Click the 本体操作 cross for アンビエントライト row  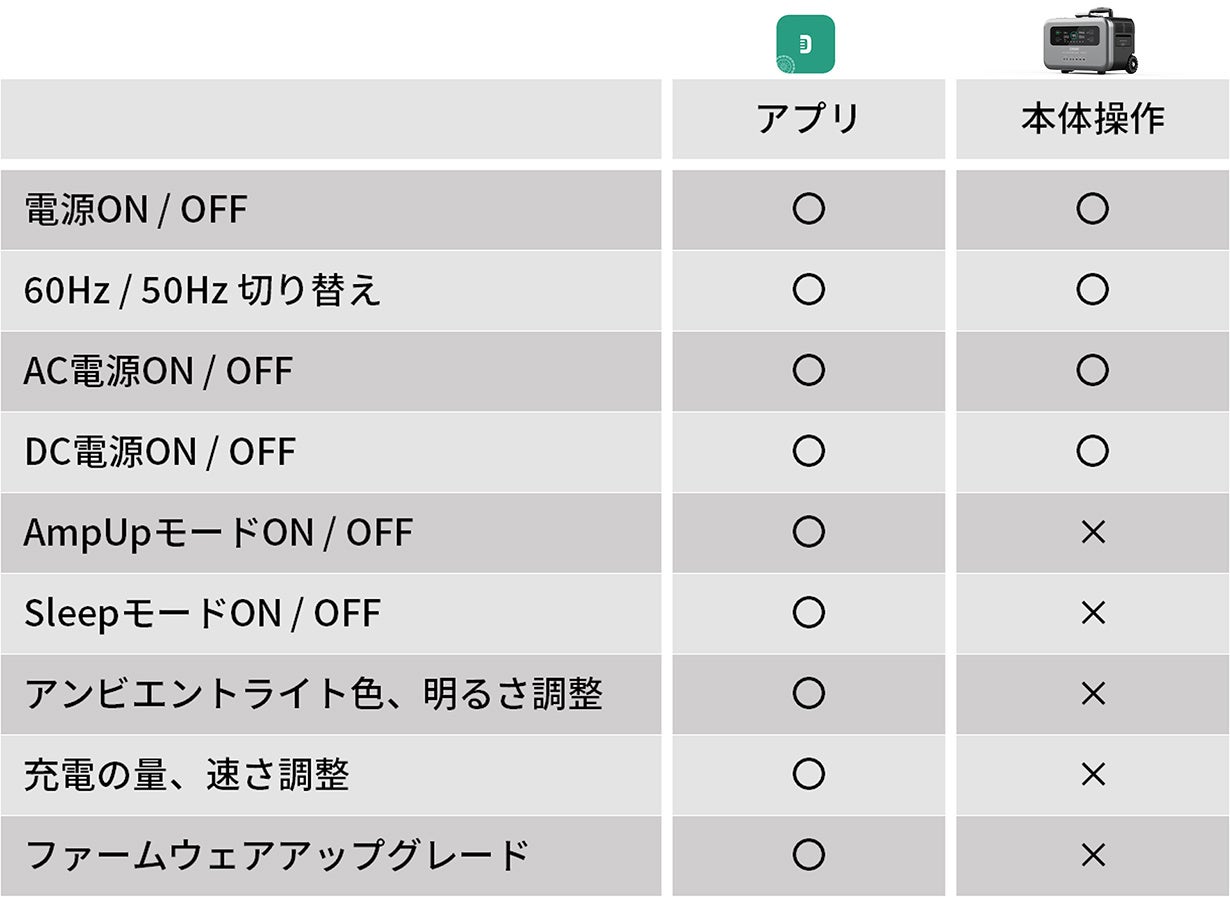point(1093,694)
